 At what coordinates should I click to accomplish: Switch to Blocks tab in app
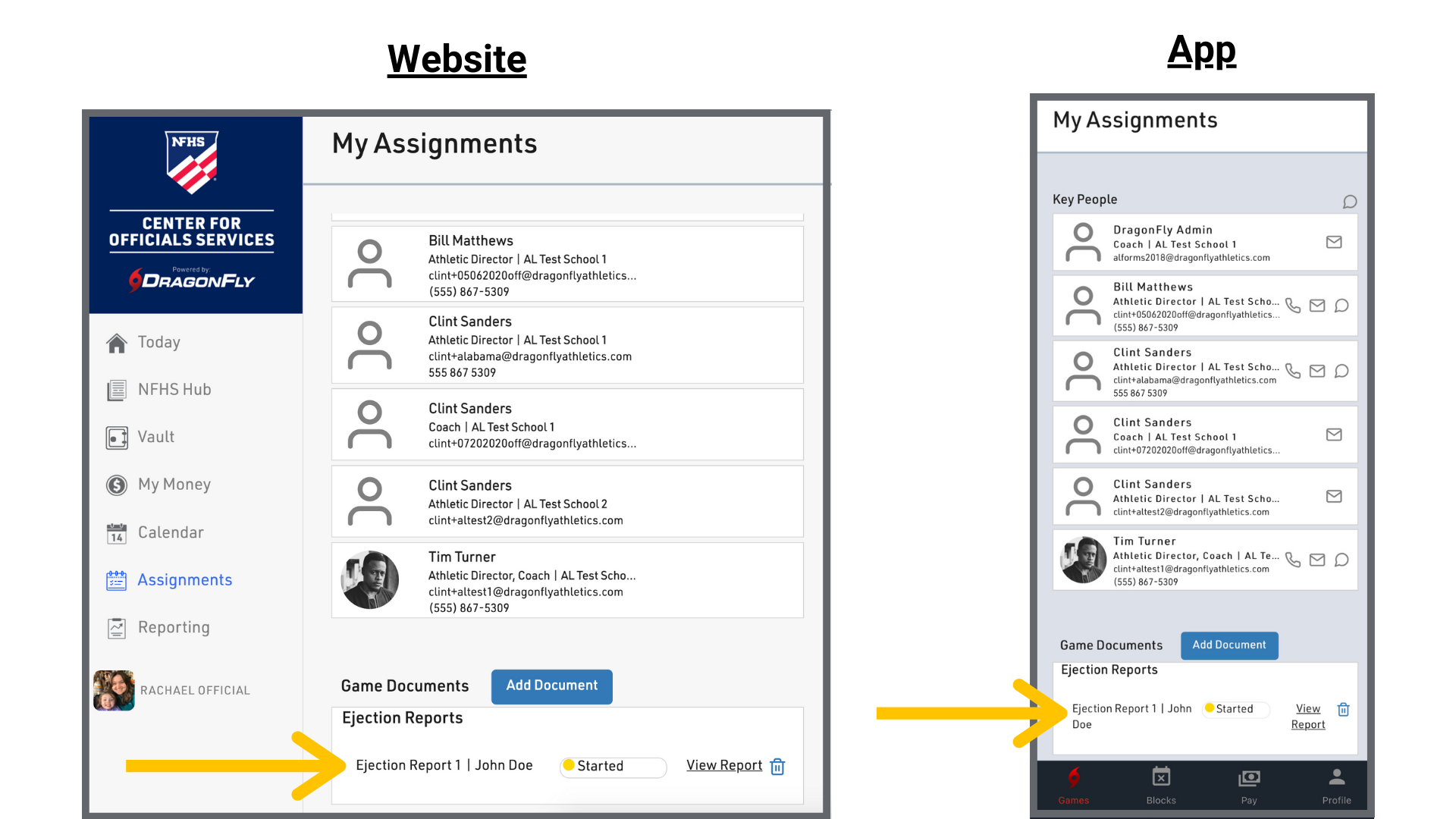tap(1161, 785)
